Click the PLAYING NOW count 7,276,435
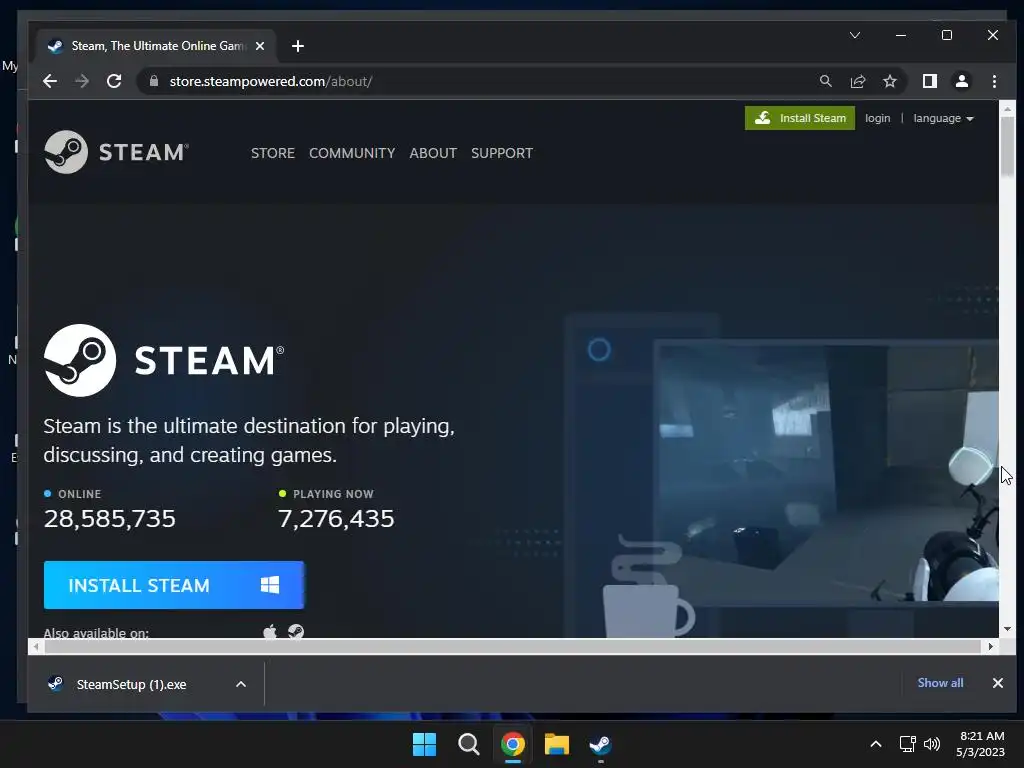Screen dimensions: 1024x768 336,519
